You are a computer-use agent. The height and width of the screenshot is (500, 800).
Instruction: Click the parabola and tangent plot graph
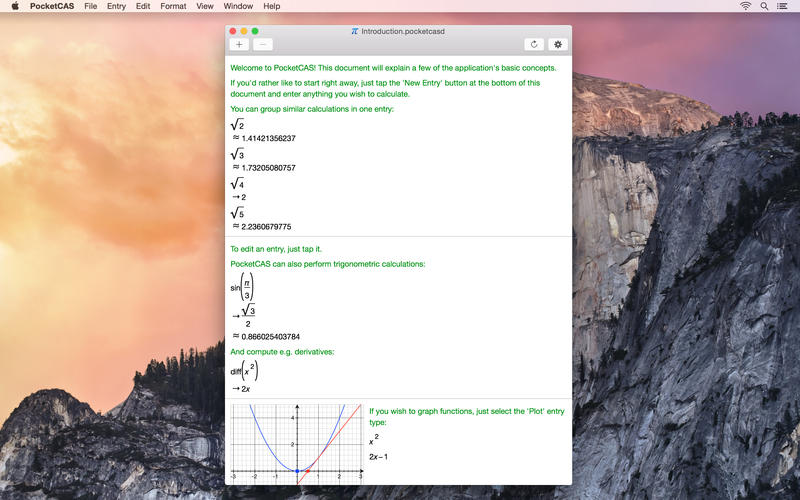click(296, 443)
